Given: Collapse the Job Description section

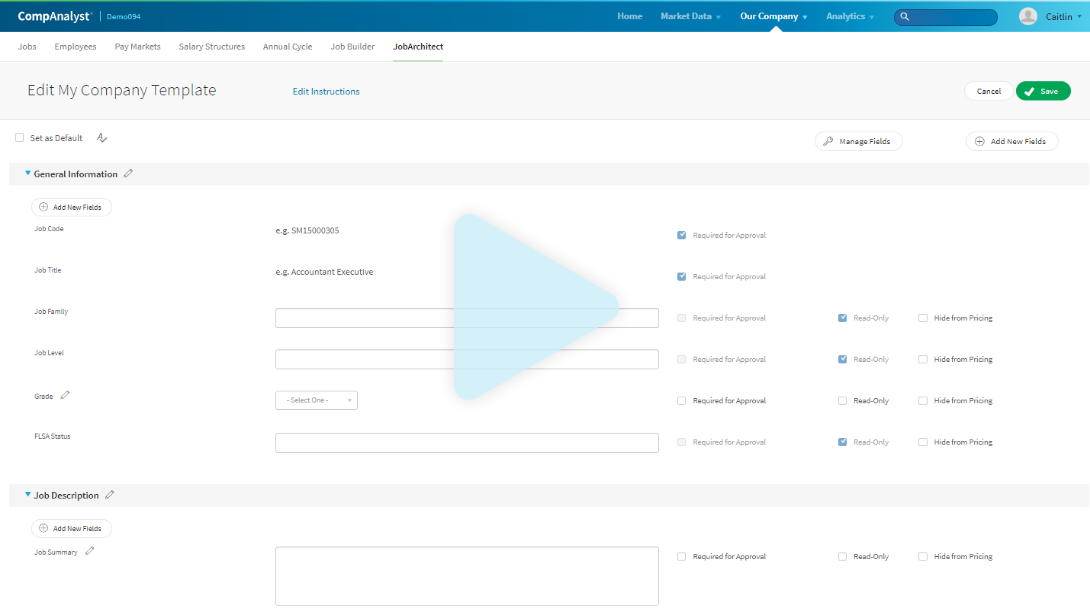Looking at the screenshot, I should [x=28, y=495].
